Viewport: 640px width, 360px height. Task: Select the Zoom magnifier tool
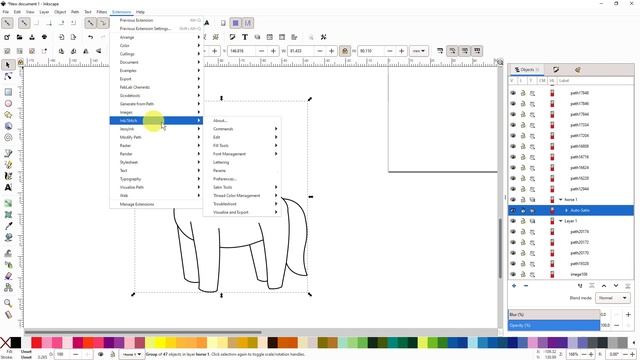point(8,303)
